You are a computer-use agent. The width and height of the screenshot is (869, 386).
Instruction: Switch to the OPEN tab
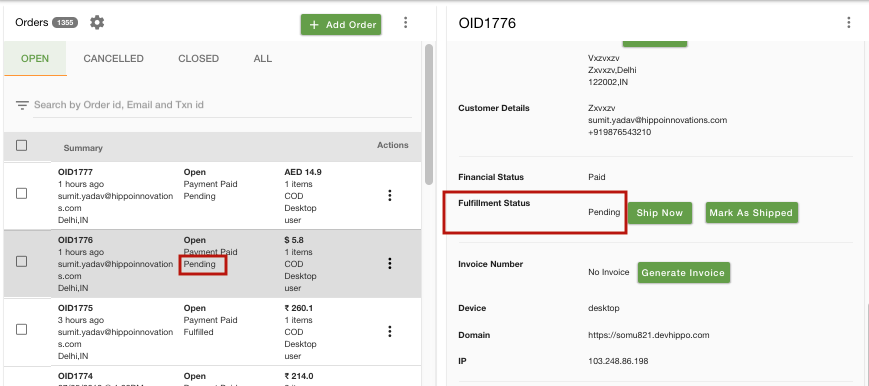tap(35, 58)
